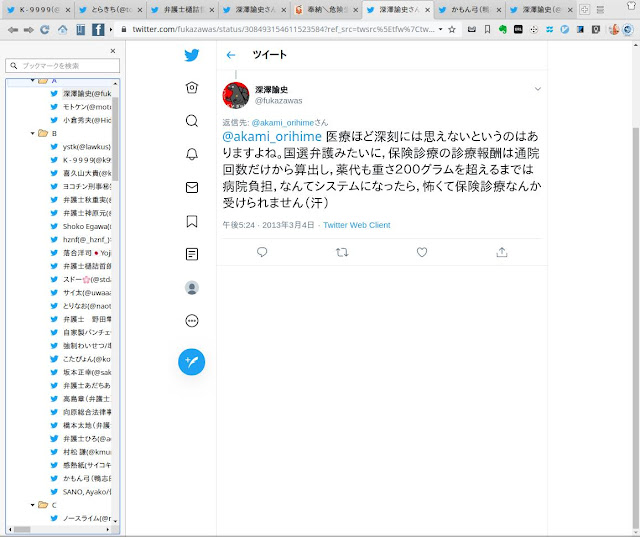Click the bookmark ribbon extension icon
Screen dimensions: 640x537
[x=487, y=29]
